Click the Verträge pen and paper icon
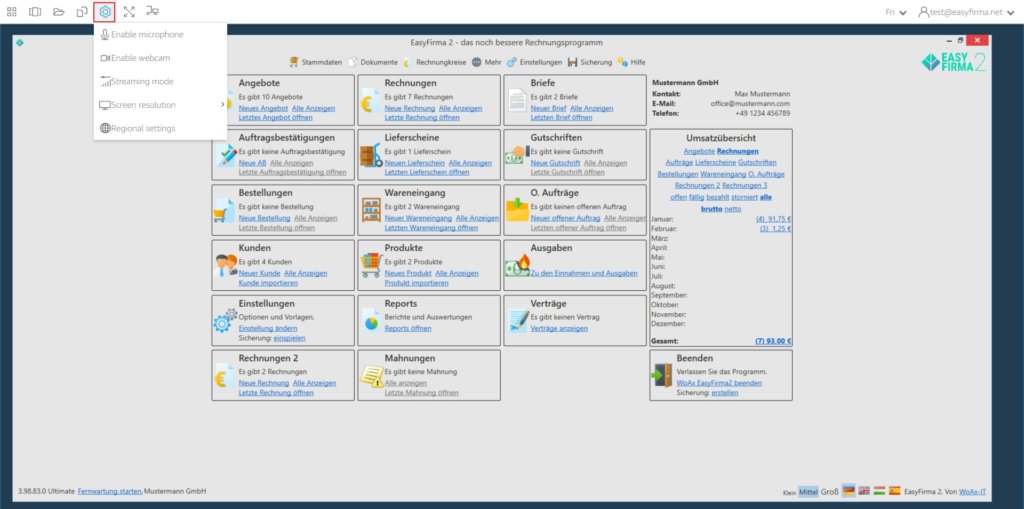 coord(518,320)
